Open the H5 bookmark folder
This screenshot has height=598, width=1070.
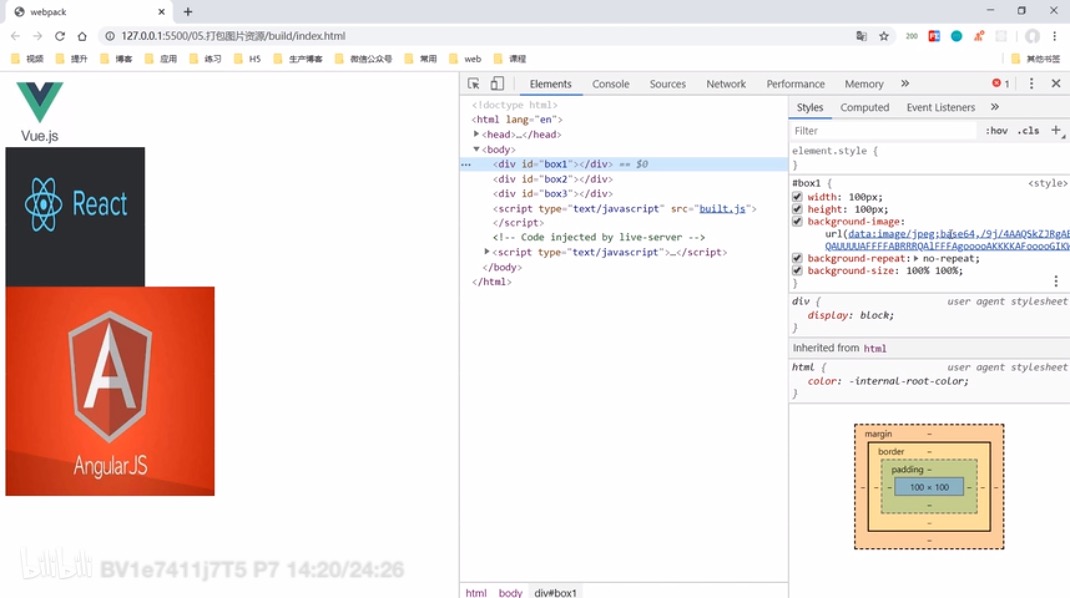pos(248,59)
